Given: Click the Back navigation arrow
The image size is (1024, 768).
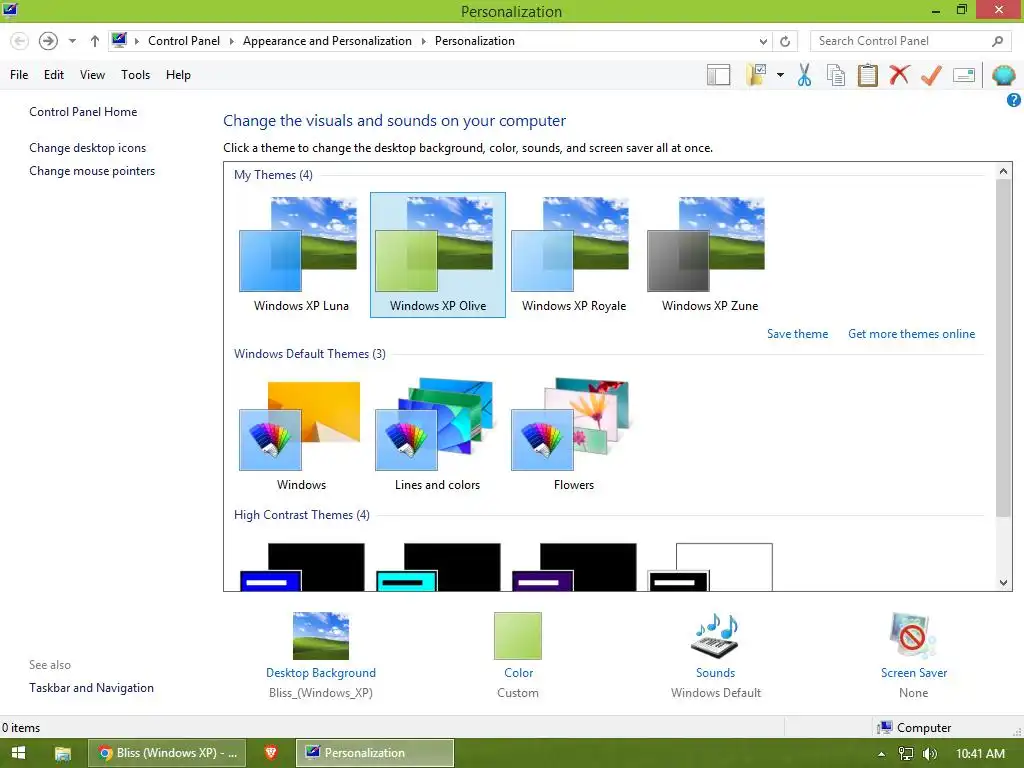Looking at the screenshot, I should tap(20, 41).
